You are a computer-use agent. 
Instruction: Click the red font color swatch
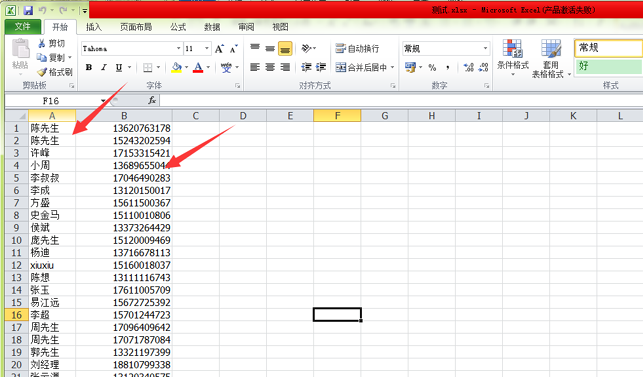click(198, 67)
